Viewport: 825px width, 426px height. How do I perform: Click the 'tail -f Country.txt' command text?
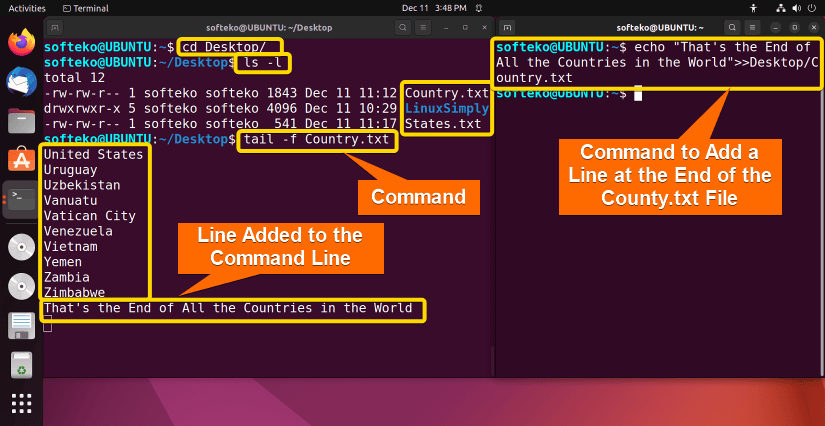[316, 139]
